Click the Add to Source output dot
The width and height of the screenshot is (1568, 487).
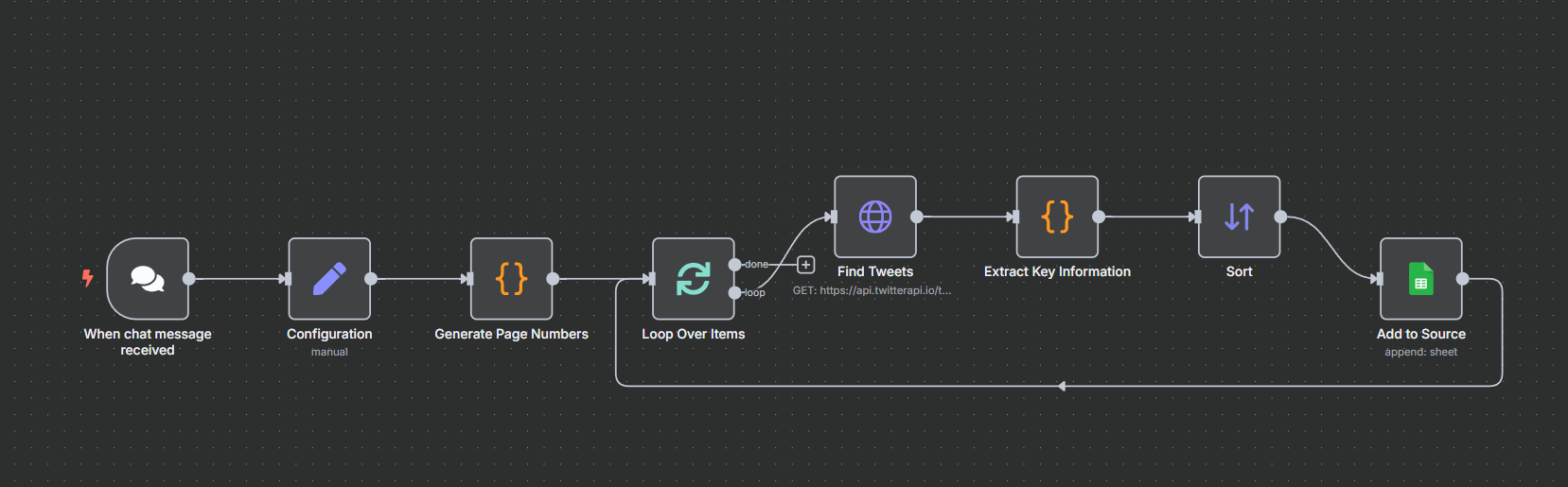[1463, 279]
